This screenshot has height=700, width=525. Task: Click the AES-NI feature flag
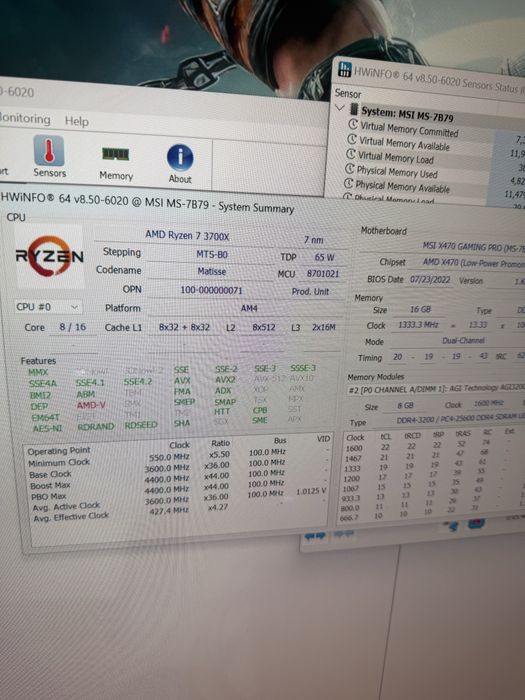47,428
